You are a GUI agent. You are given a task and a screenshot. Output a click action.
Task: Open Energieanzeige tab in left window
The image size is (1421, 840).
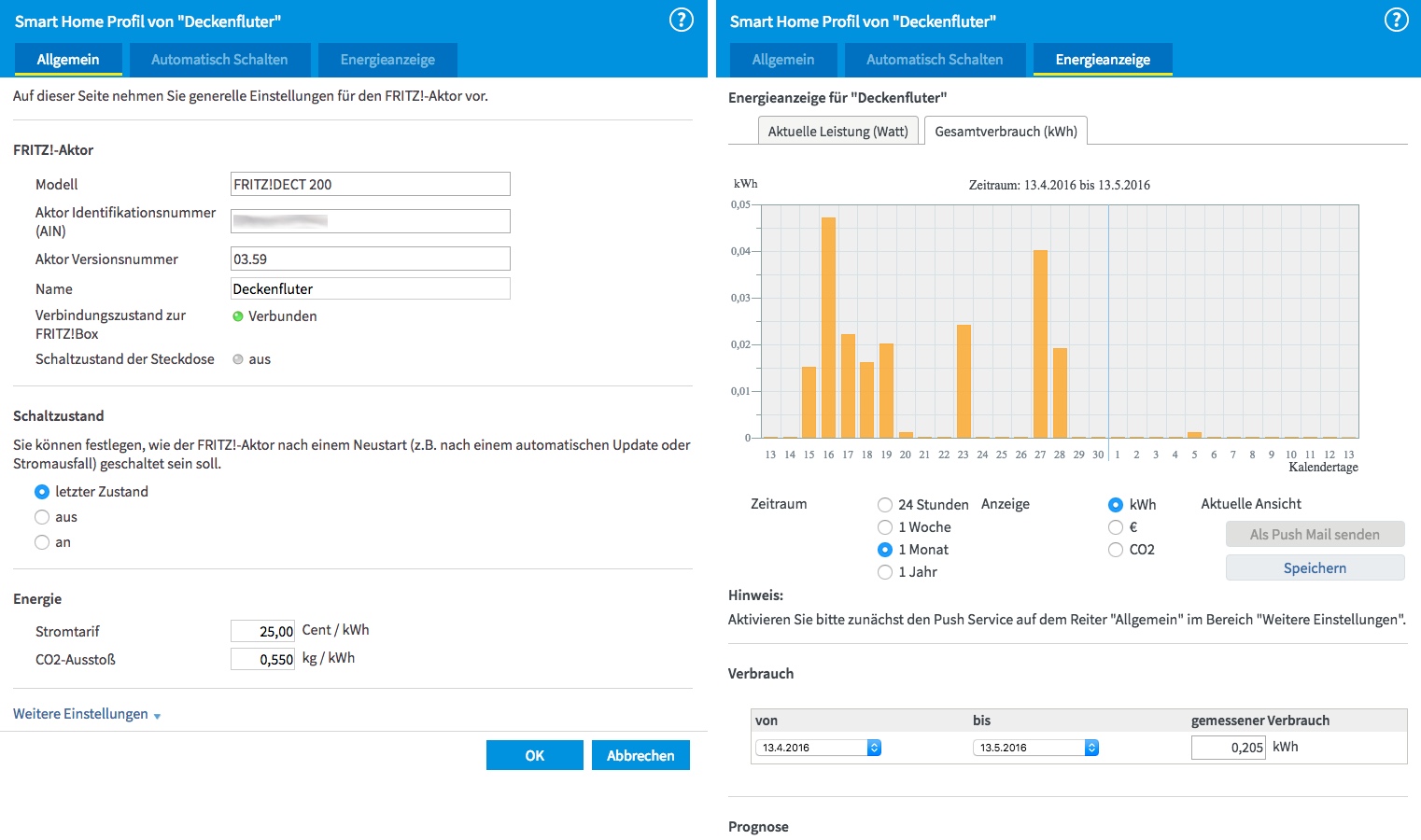[387, 60]
